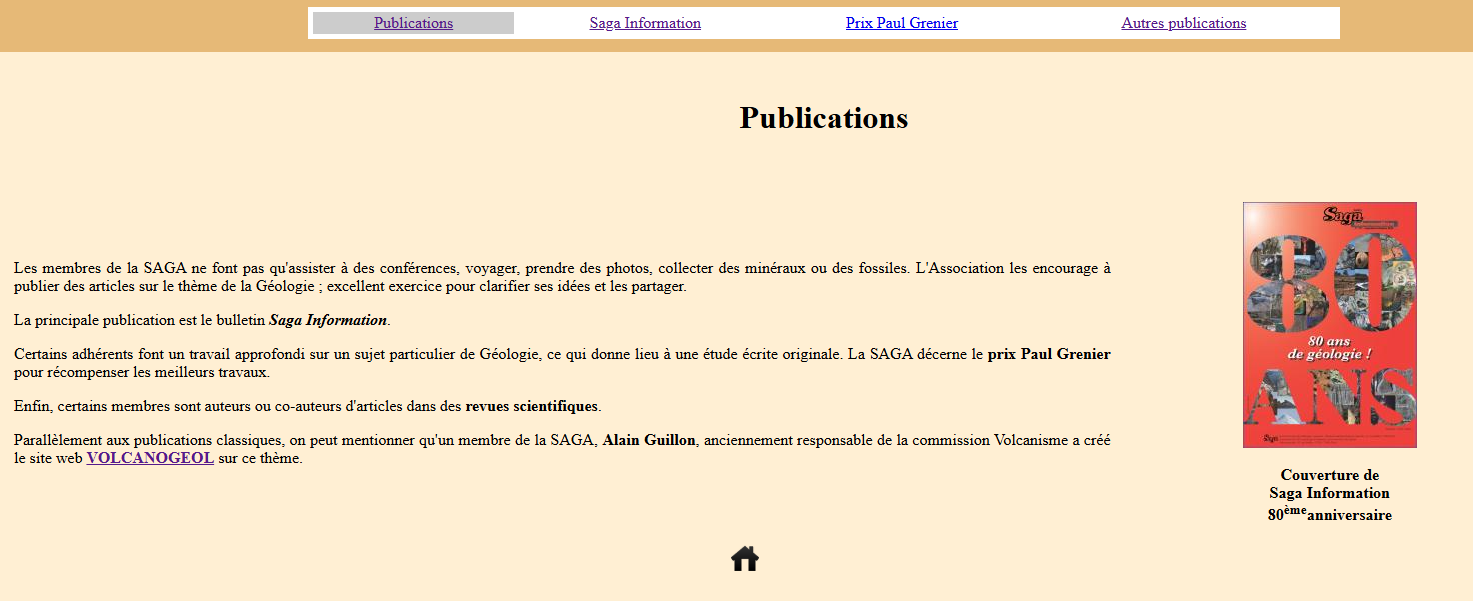The image size is (1473, 601).
Task: Click the bold "revues scientifiques" text
Action: point(531,406)
